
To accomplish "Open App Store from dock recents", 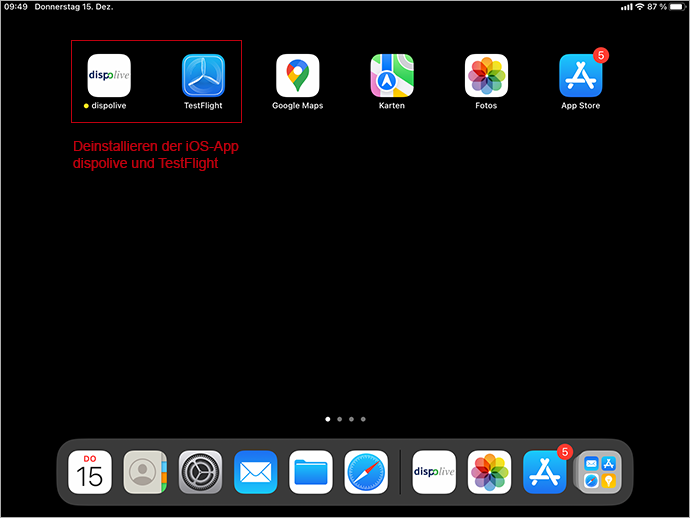I will (x=544, y=472).
